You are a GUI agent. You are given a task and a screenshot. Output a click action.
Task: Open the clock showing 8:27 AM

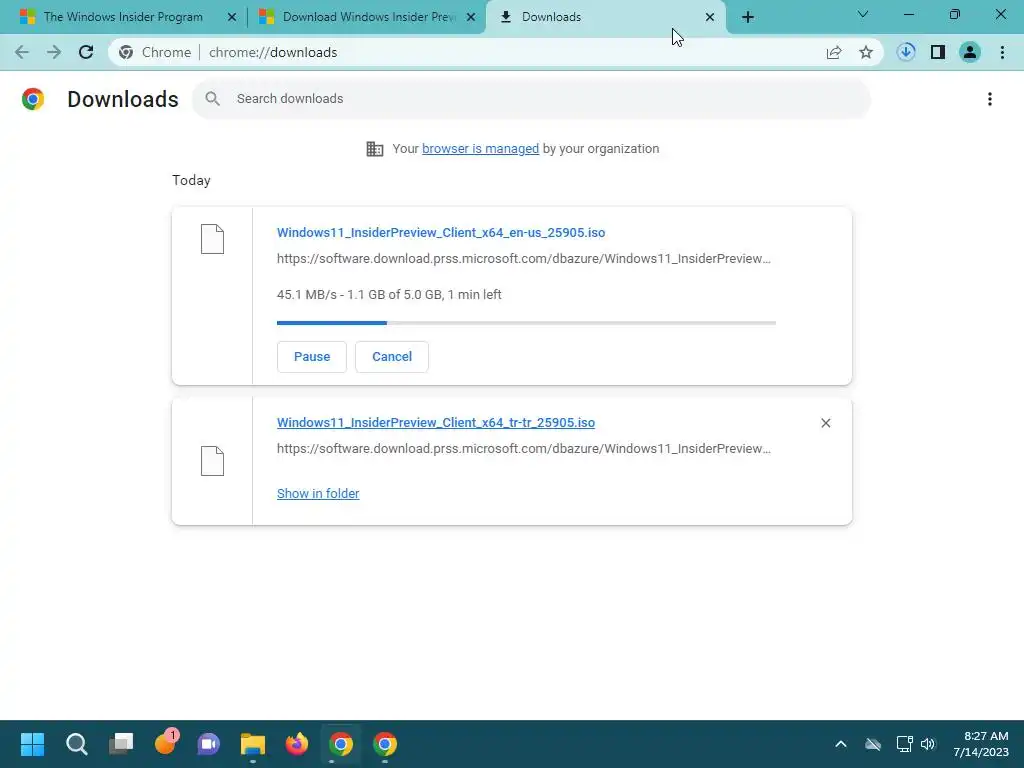click(x=981, y=744)
